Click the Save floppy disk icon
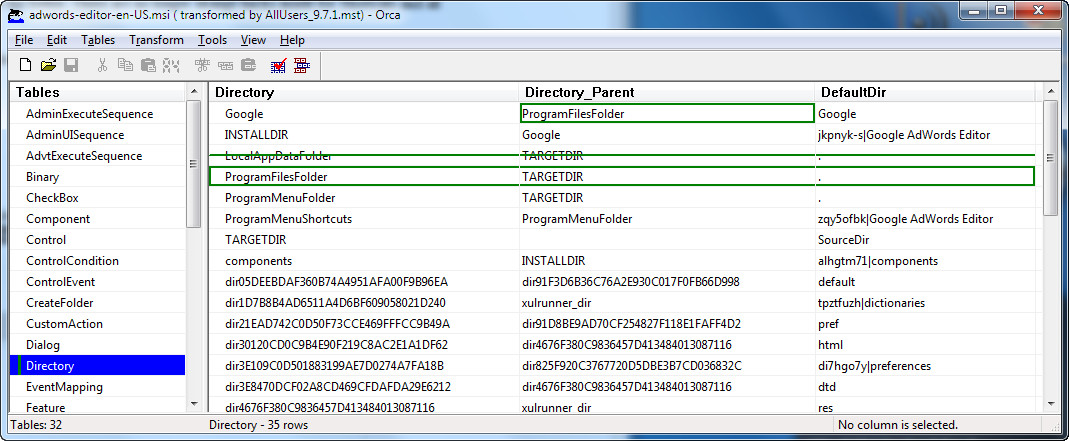Image resolution: width=1069 pixels, height=441 pixels. tap(71, 65)
